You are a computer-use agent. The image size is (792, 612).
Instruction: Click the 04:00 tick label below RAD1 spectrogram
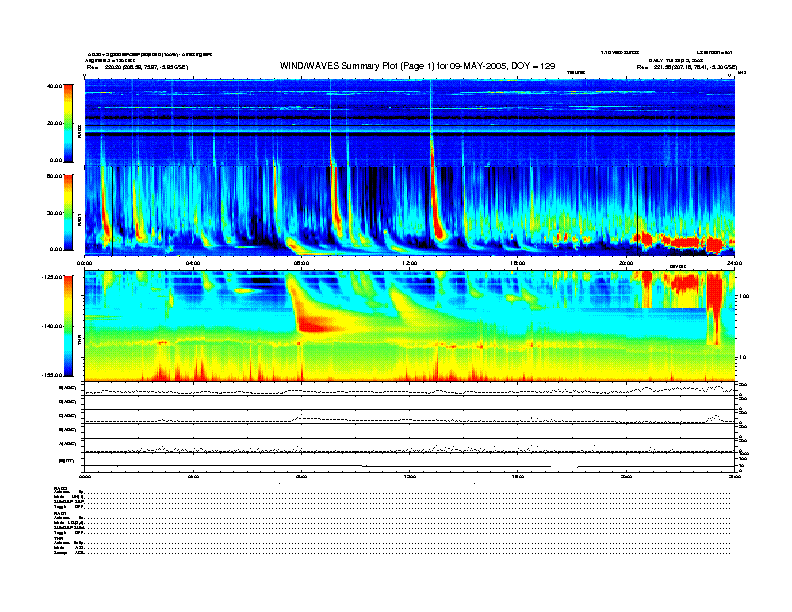[x=193, y=263]
